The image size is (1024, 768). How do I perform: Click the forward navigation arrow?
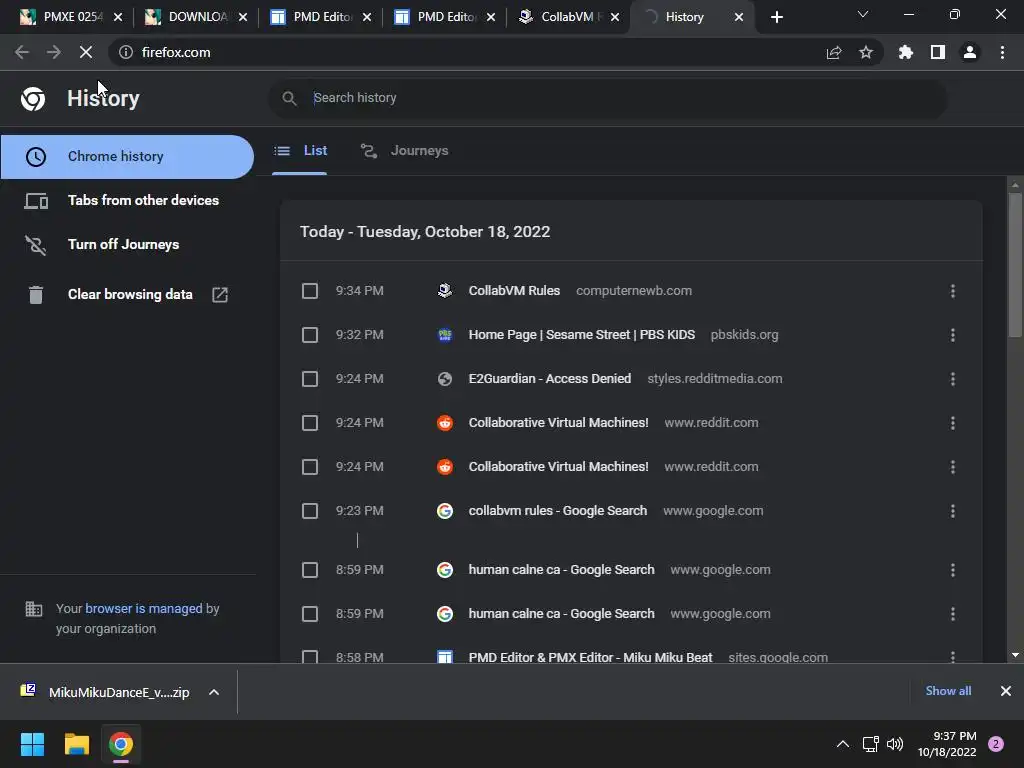click(54, 52)
